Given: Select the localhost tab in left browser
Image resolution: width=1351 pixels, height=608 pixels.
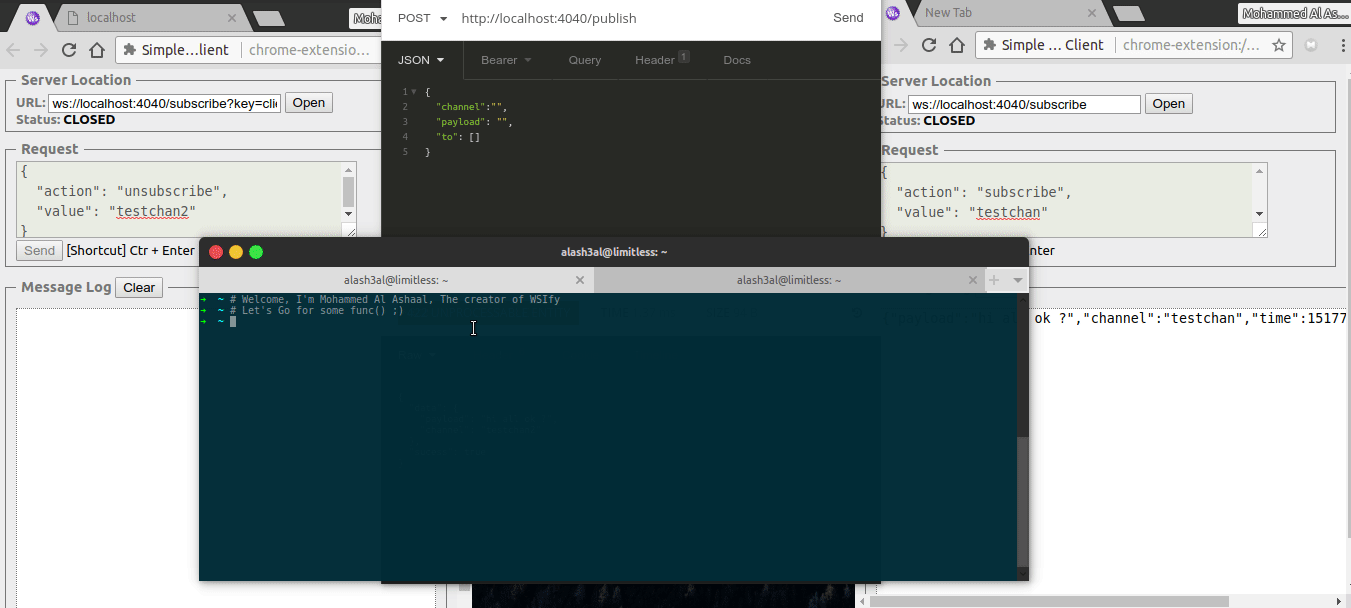Looking at the screenshot, I should (x=151, y=17).
